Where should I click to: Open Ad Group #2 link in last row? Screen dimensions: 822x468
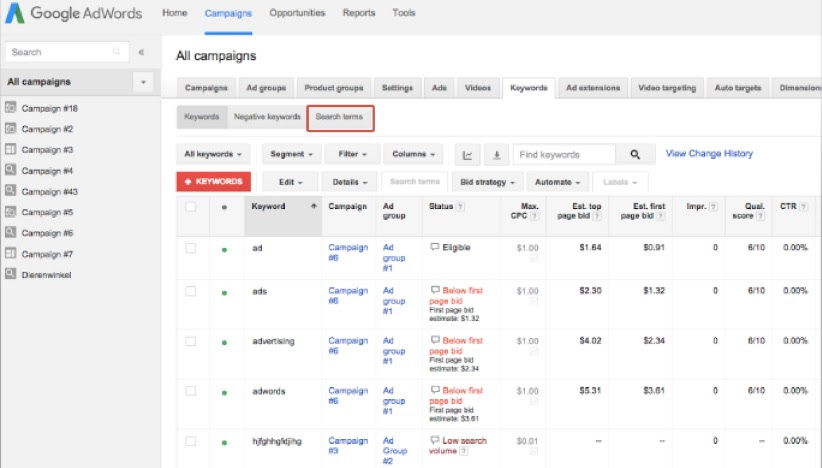(x=395, y=451)
